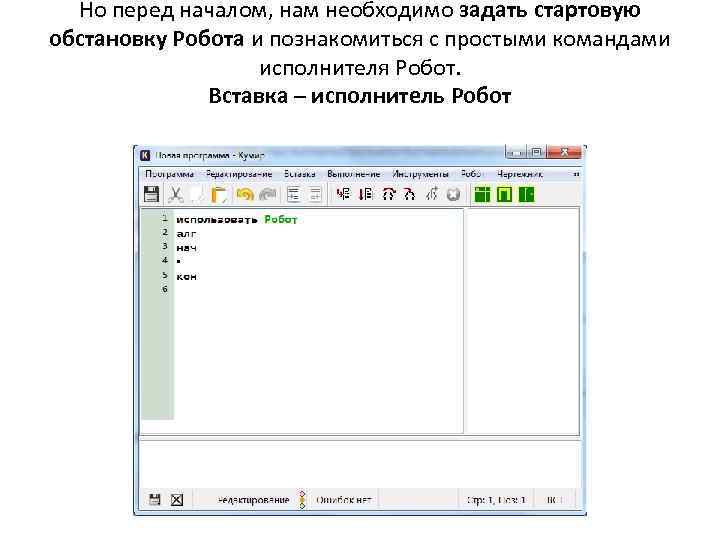Click the ВСТ mode status bar indicator
This screenshot has width=720, height=540.
pyautogui.click(x=554, y=500)
